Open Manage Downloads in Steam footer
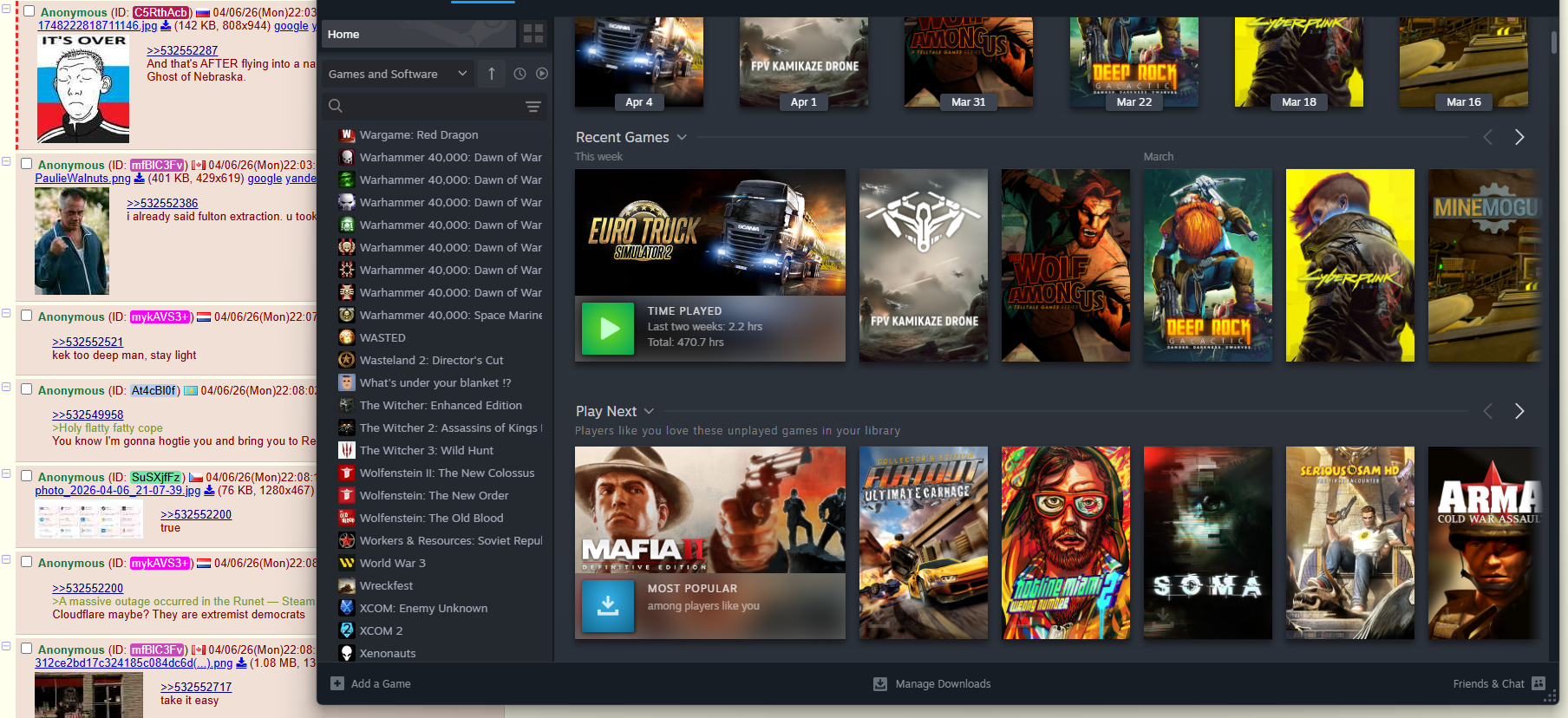Viewport: 1568px width, 718px height. (932, 683)
